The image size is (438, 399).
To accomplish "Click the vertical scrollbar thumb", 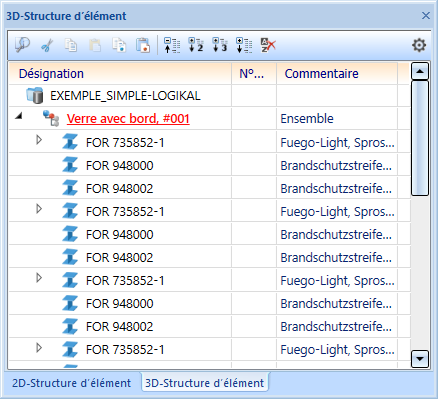I will 420,138.
